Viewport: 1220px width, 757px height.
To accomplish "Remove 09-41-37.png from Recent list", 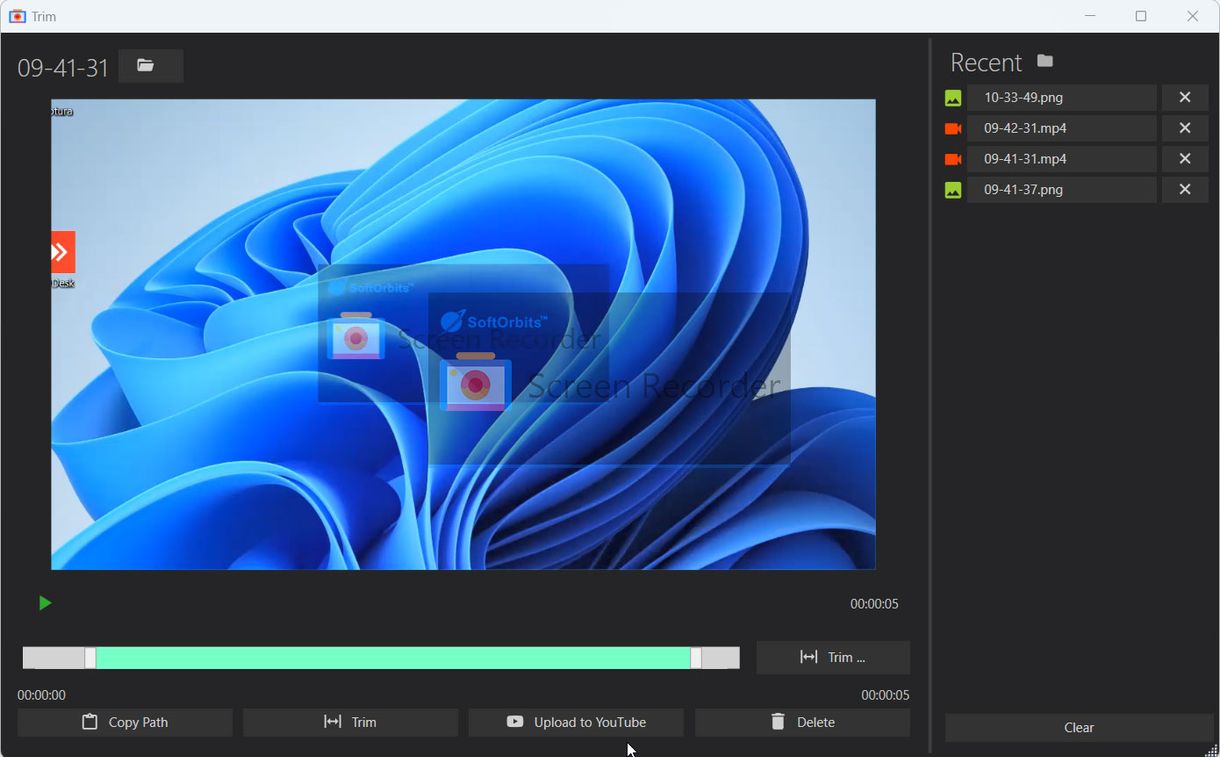I will click(1184, 189).
